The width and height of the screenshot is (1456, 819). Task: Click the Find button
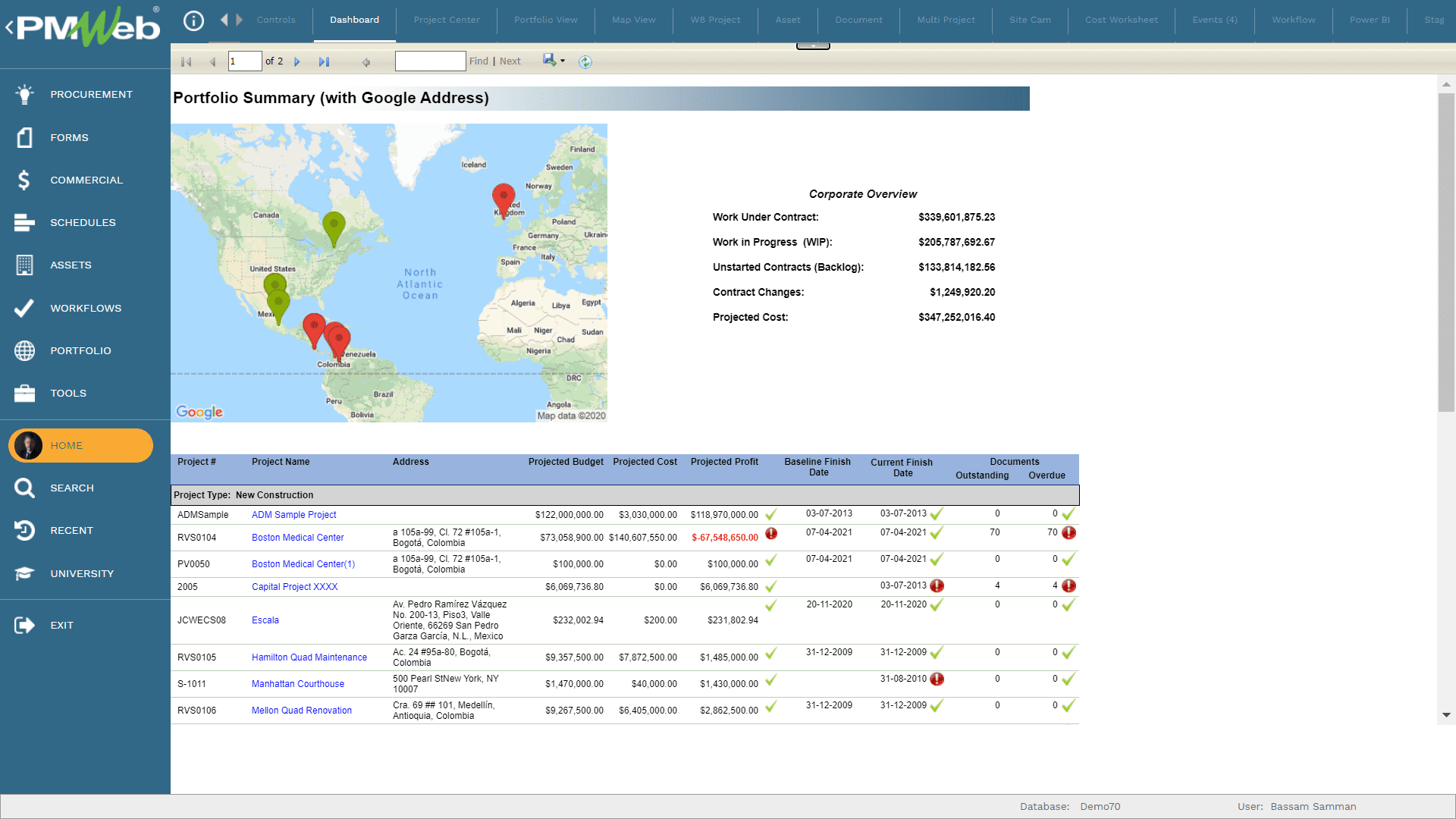click(x=479, y=61)
